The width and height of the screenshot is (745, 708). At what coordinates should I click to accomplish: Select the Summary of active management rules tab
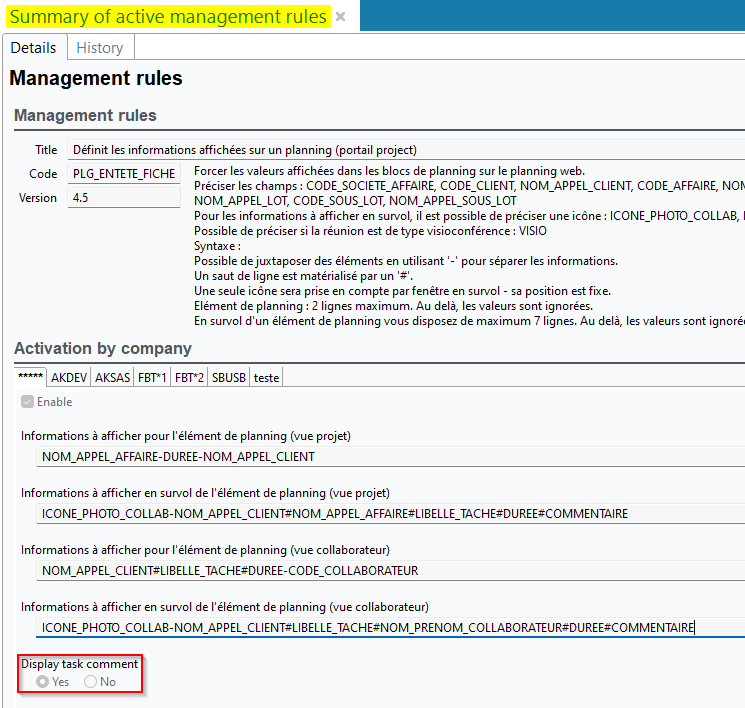click(168, 17)
